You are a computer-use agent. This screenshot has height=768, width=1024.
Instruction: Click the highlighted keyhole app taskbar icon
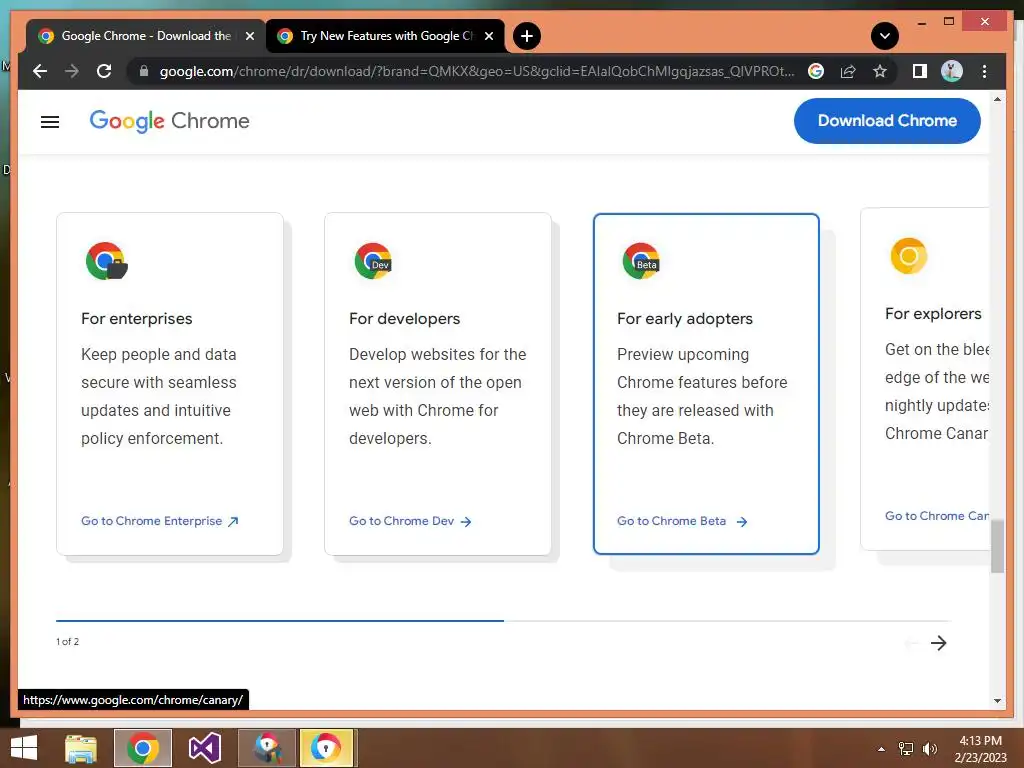coord(325,748)
